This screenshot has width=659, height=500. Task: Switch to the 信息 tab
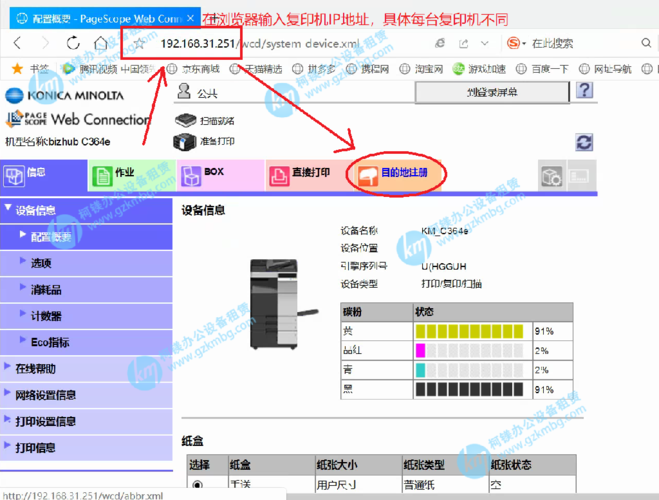click(44, 175)
